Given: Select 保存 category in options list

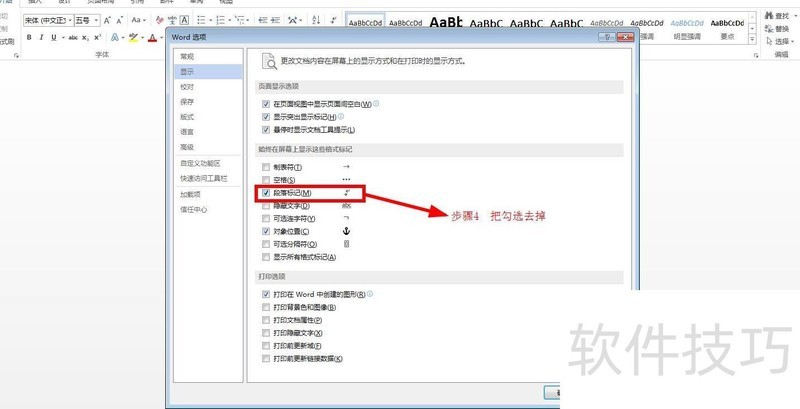Looking at the screenshot, I should 208,101.
